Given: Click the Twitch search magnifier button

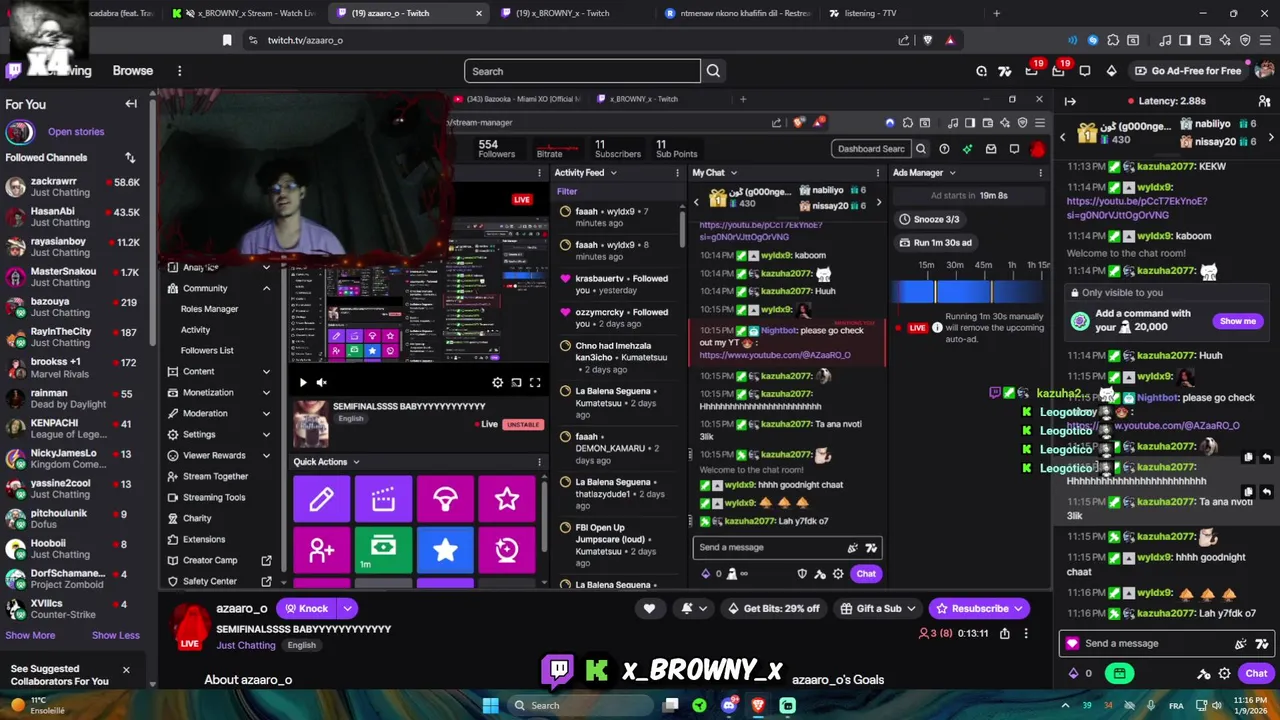Looking at the screenshot, I should click(713, 71).
